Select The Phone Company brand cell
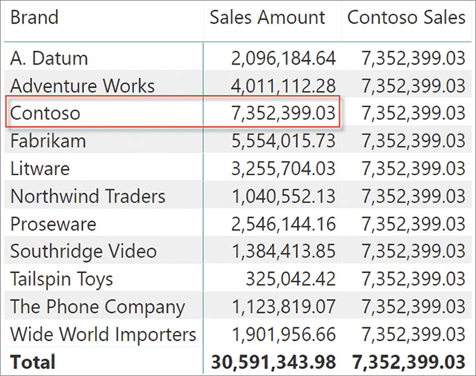The image size is (476, 376). pos(97,307)
